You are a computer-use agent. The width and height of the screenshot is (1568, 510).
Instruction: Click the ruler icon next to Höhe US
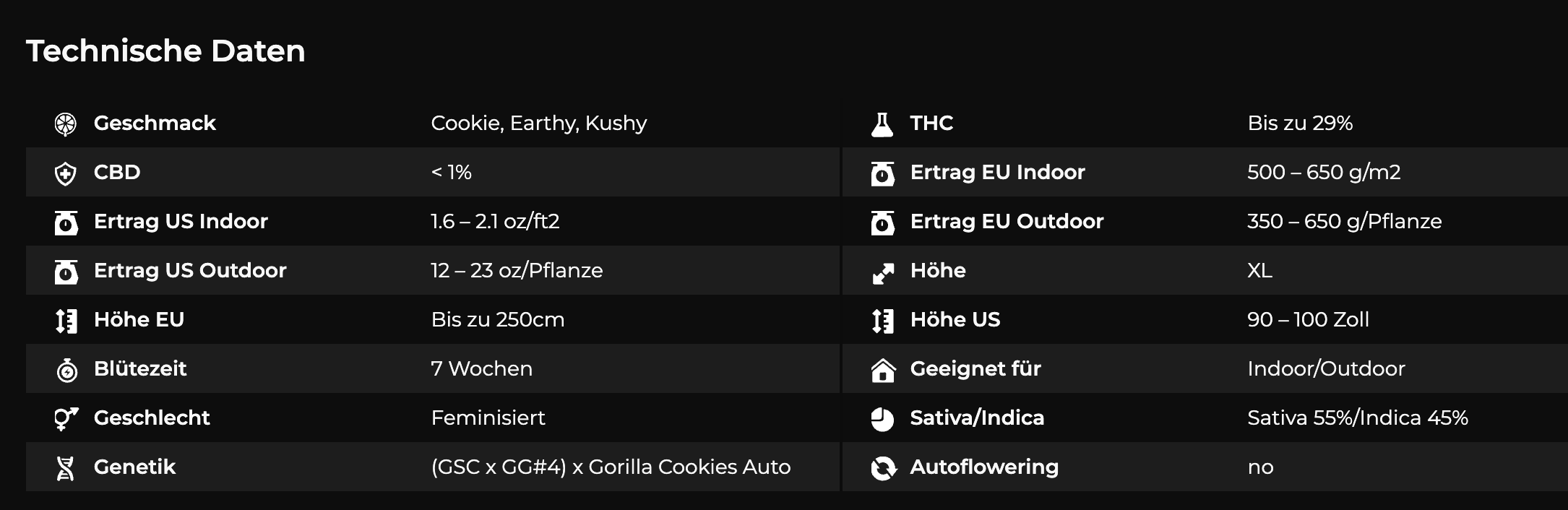pos(882,321)
